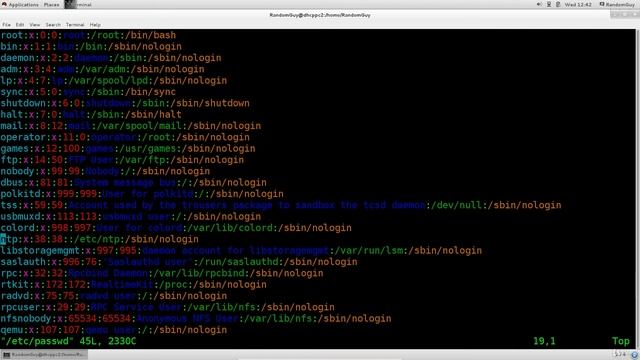Click the rpcuser:x:29:29 line
The image size is (640, 360).
167,307
